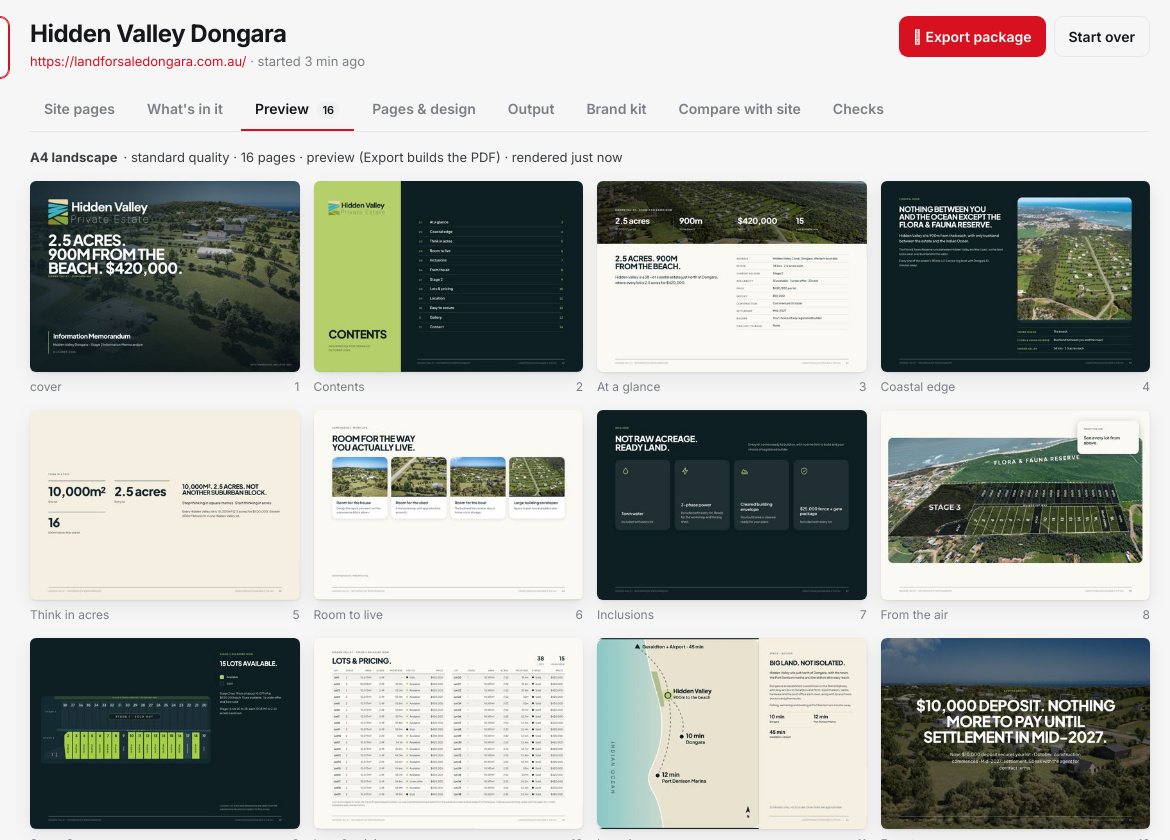Image resolution: width=1170 pixels, height=840 pixels.
Task: Open the Output tab
Action: pos(531,109)
